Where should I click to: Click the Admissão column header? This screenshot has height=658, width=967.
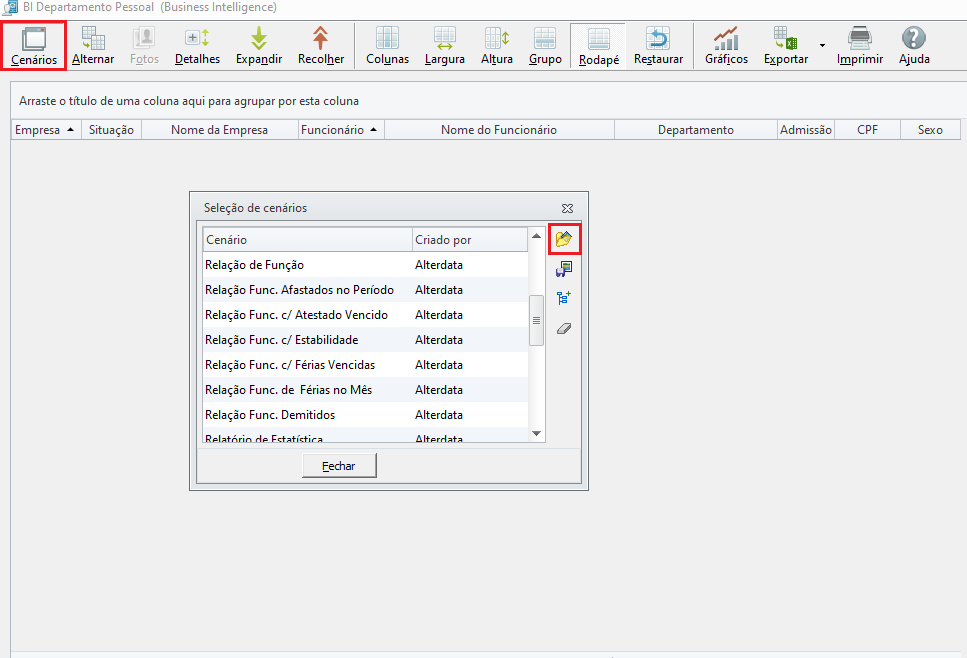pos(805,130)
